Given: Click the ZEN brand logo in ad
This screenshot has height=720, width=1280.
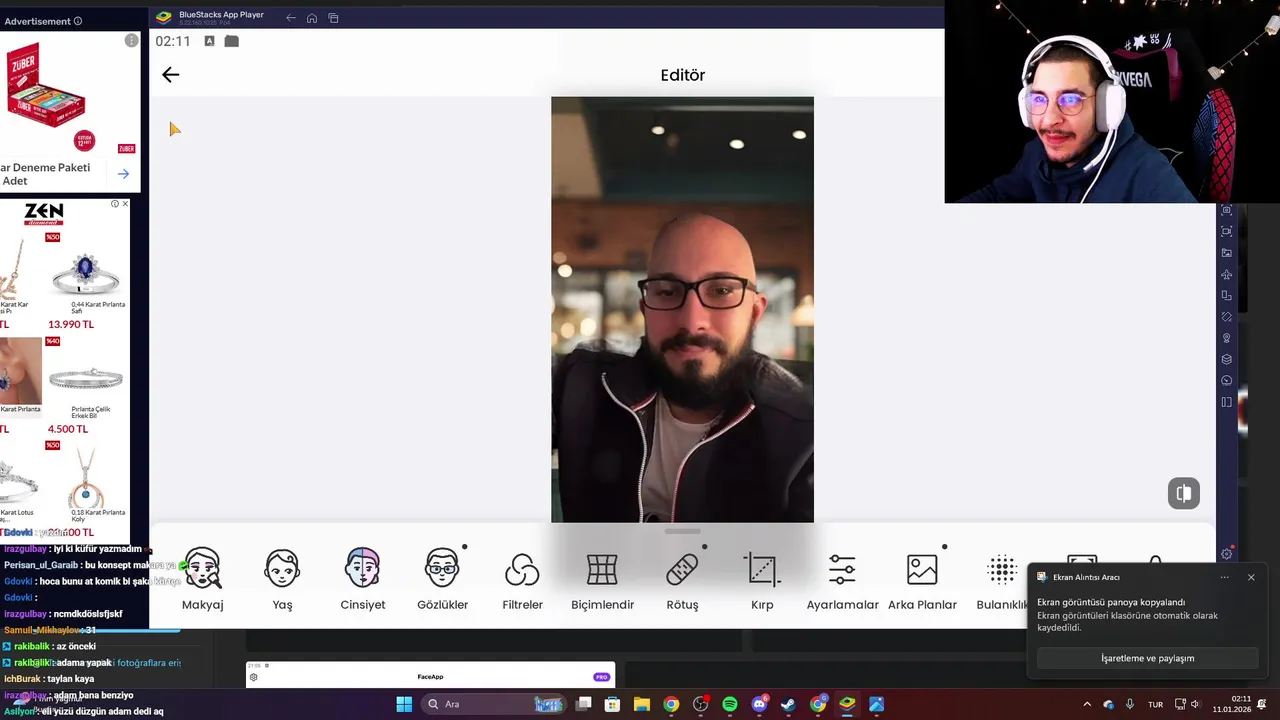Looking at the screenshot, I should pos(44,214).
